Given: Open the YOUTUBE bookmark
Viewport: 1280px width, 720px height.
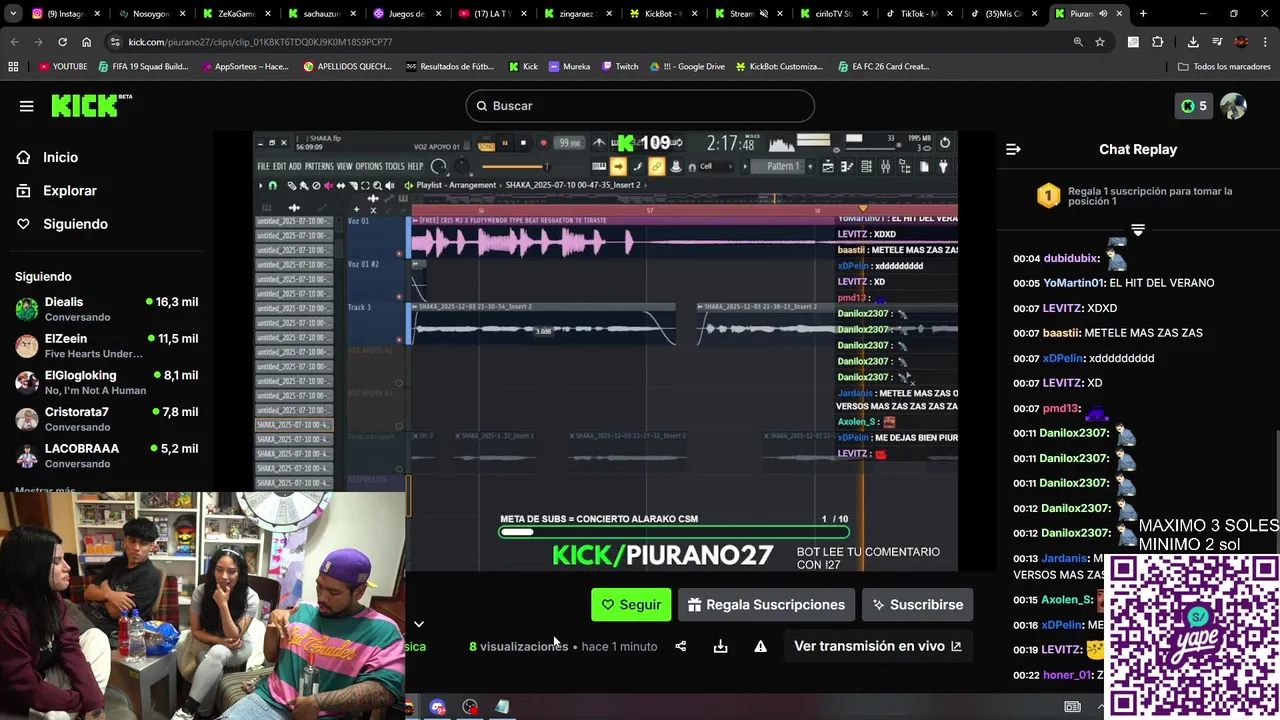Looking at the screenshot, I should [x=62, y=67].
